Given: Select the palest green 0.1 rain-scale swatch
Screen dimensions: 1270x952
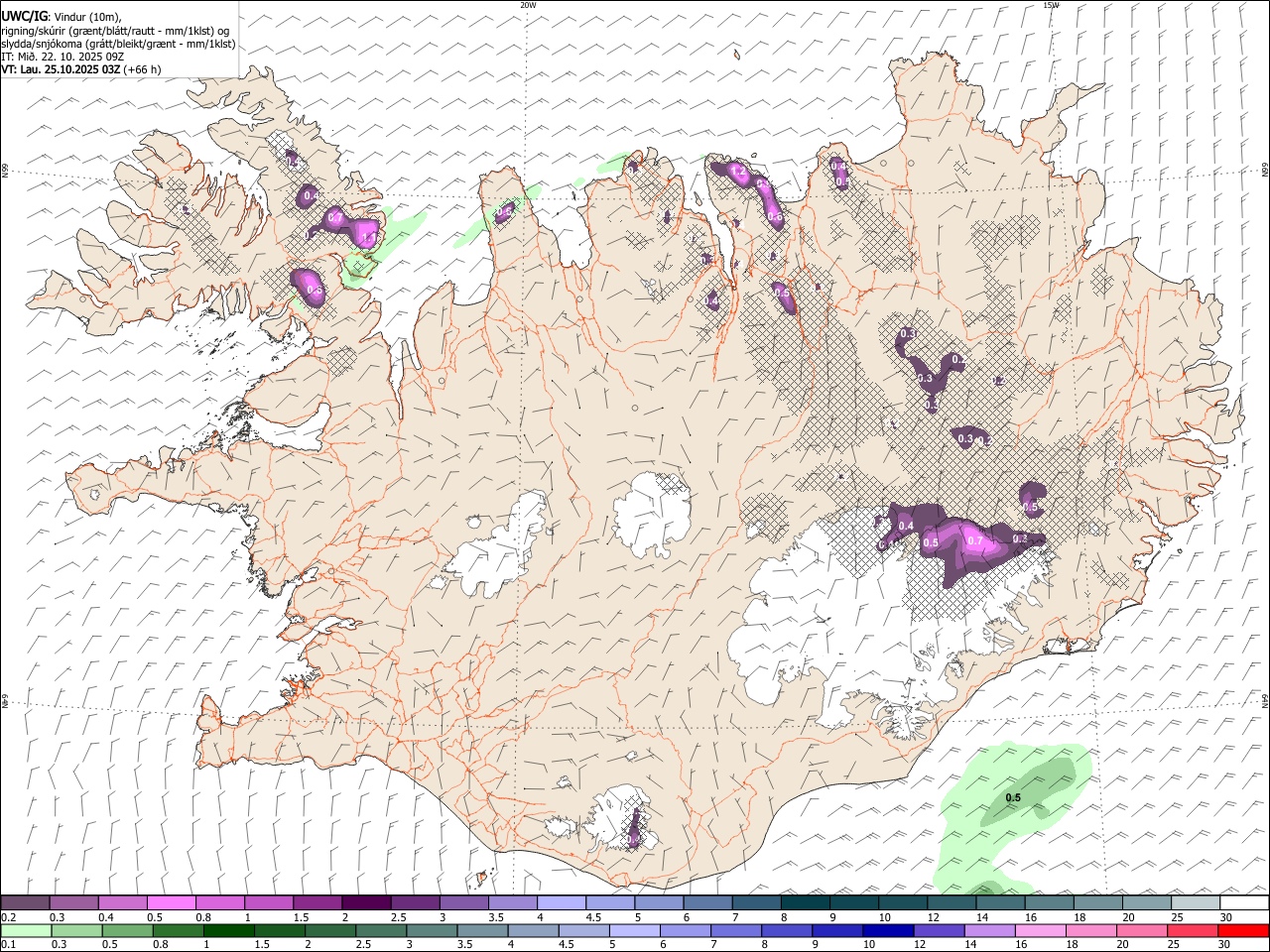Looking at the screenshot, I should coord(26,930).
